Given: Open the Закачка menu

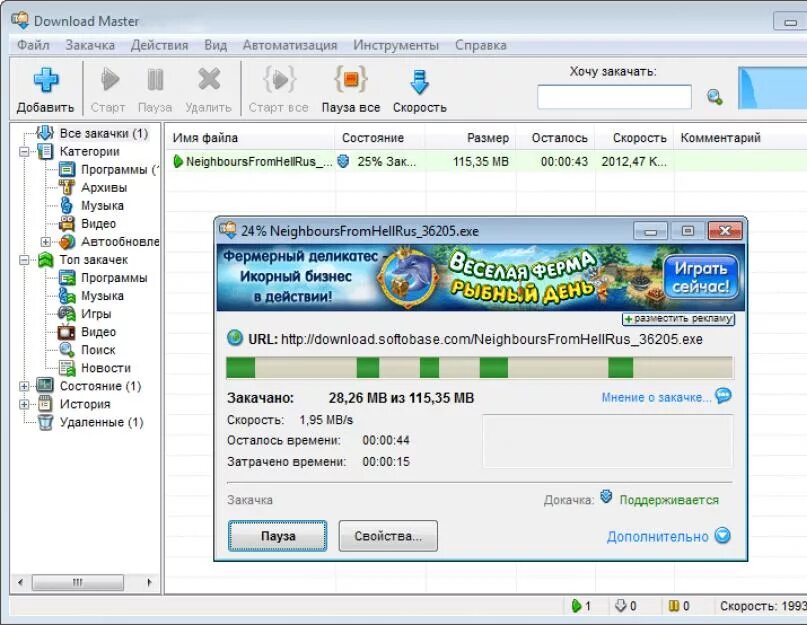Looking at the screenshot, I should click(x=90, y=45).
